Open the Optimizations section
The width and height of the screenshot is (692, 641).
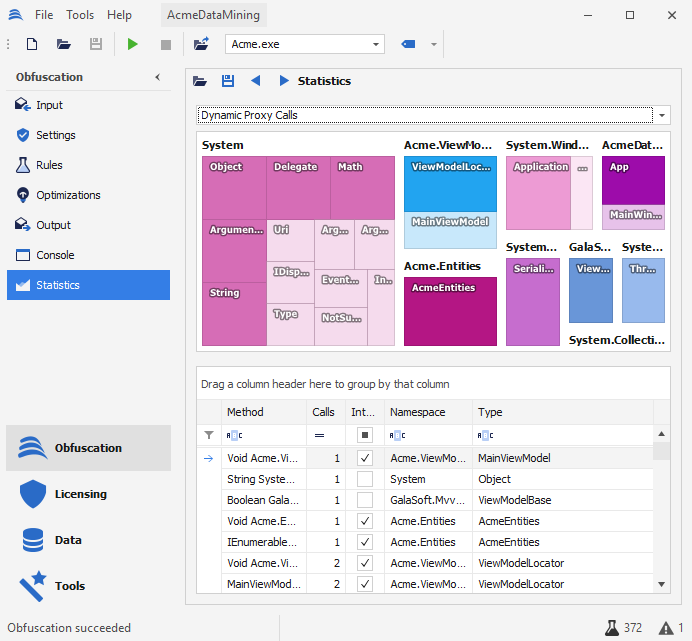[x=68, y=195]
